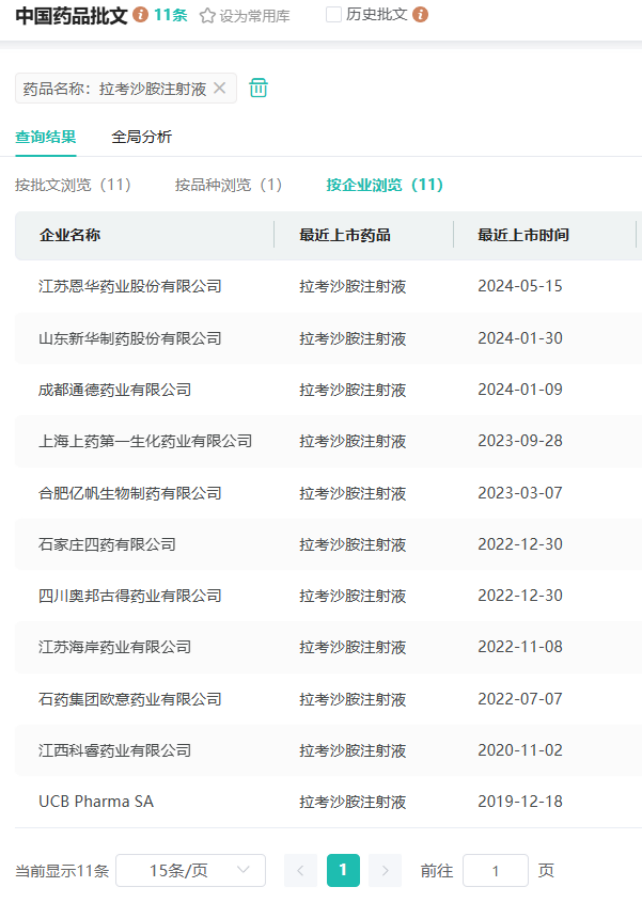The width and height of the screenshot is (642, 904).
Task: Click the 最近上市时间 column header
Action: point(523,235)
